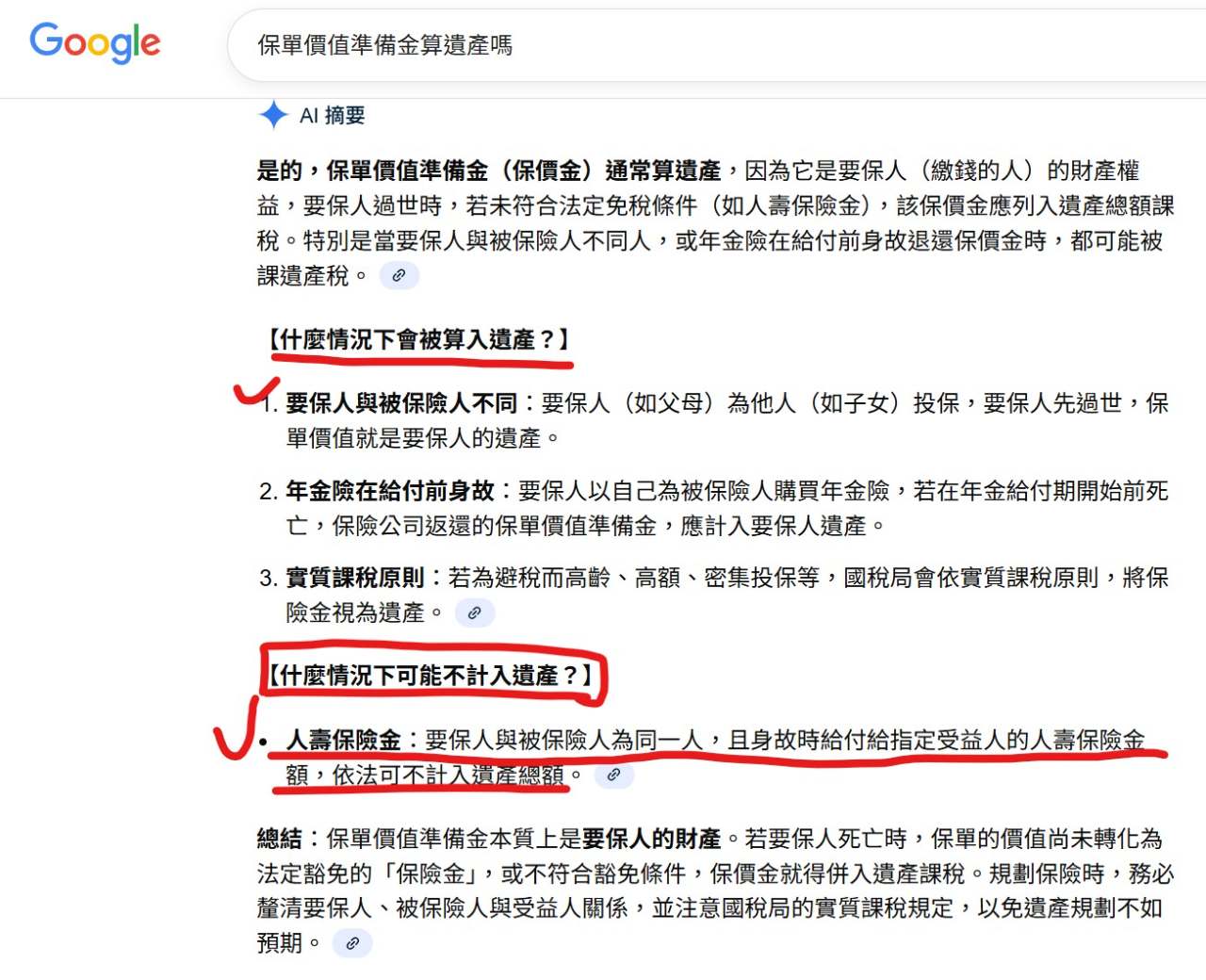This screenshot has height=980, width=1206.
Task: Open source link icon after 預期 in summary
Action: point(352,942)
